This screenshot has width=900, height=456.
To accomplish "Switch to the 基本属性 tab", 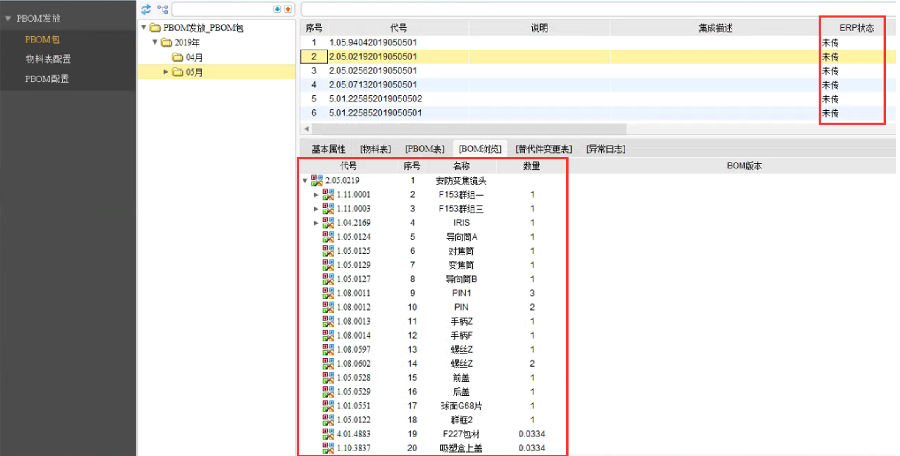I will pyautogui.click(x=328, y=148).
